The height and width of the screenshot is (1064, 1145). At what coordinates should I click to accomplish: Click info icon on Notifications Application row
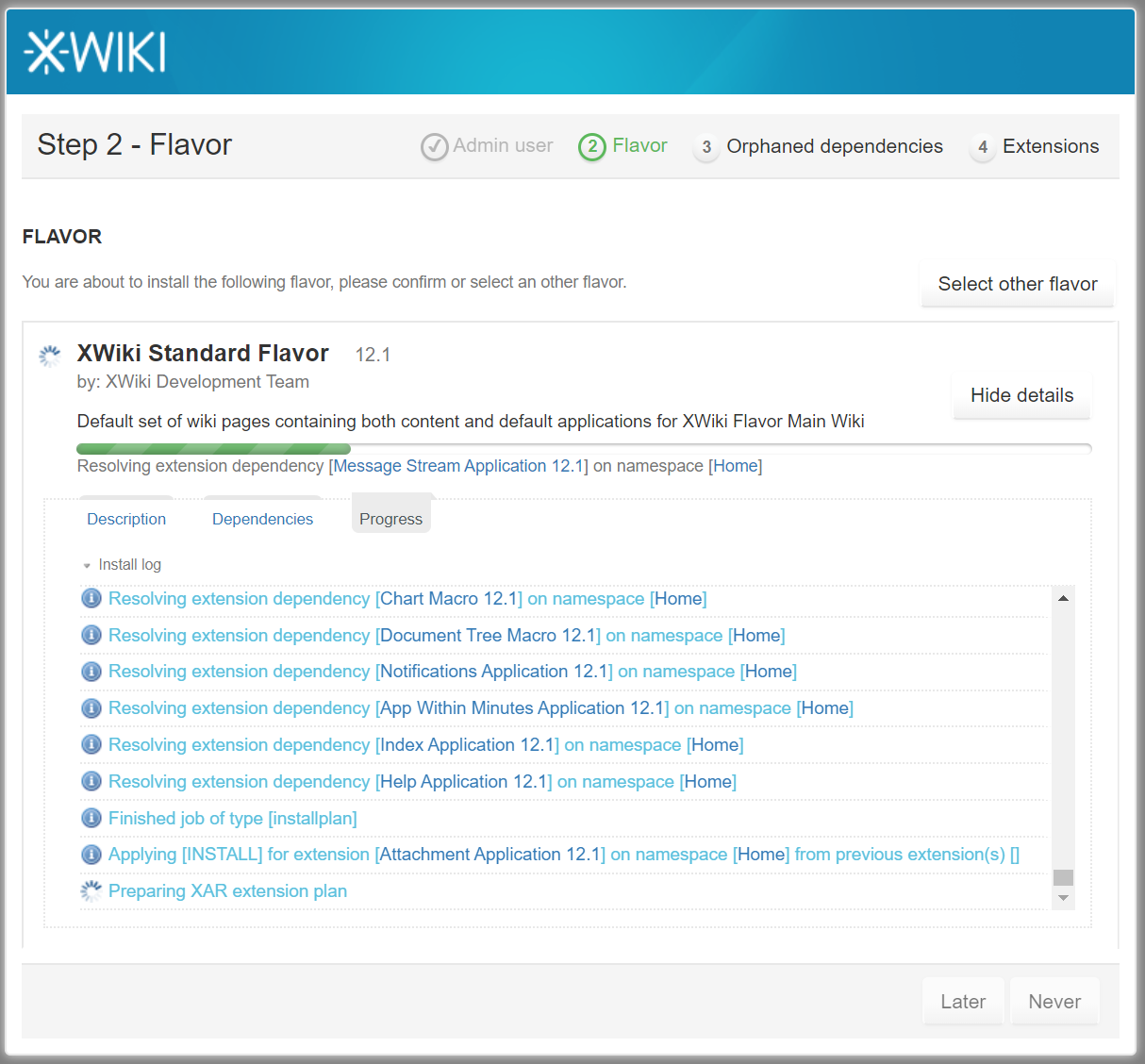(91, 672)
